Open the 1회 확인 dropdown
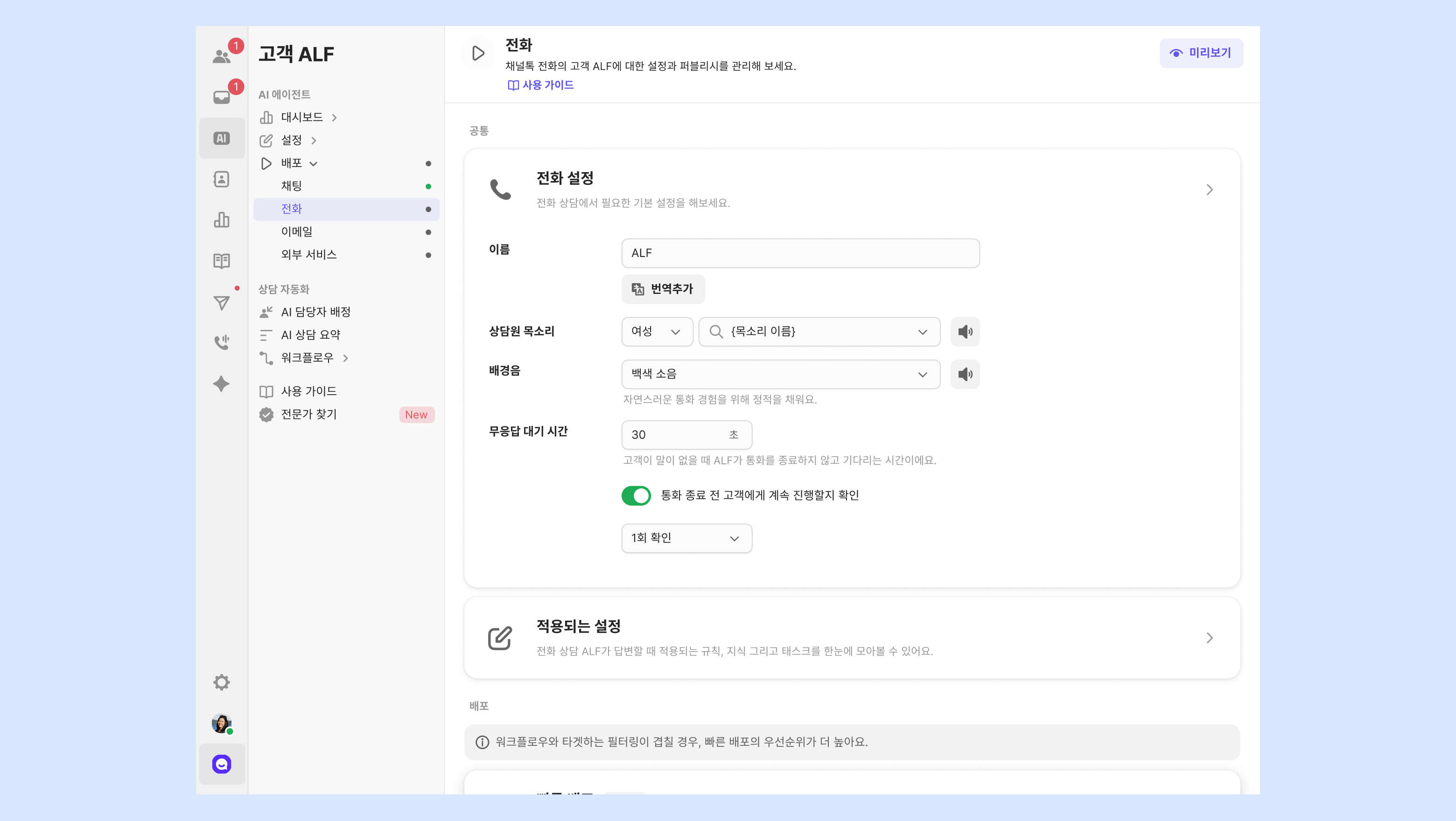 pos(686,538)
